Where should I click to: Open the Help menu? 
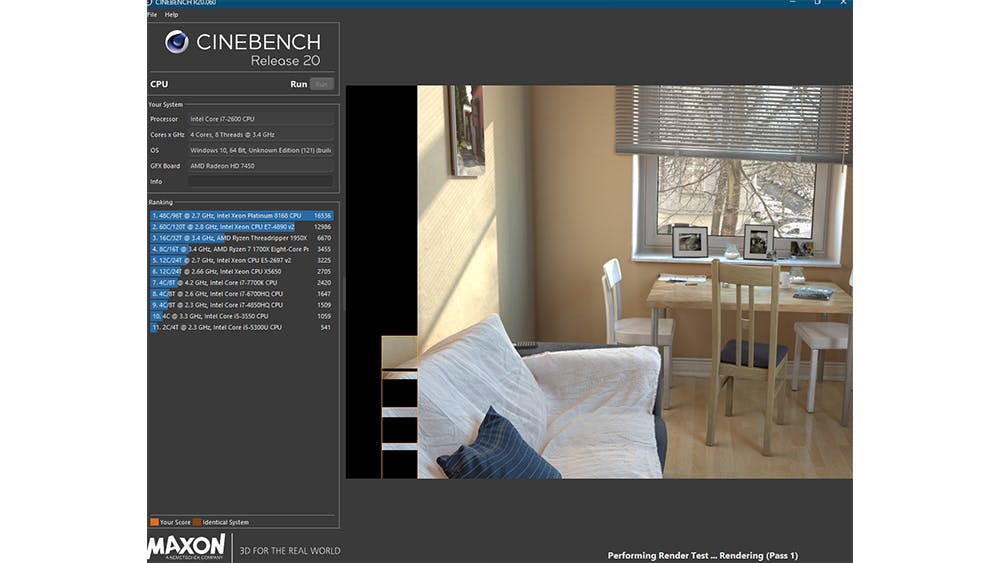(x=172, y=15)
